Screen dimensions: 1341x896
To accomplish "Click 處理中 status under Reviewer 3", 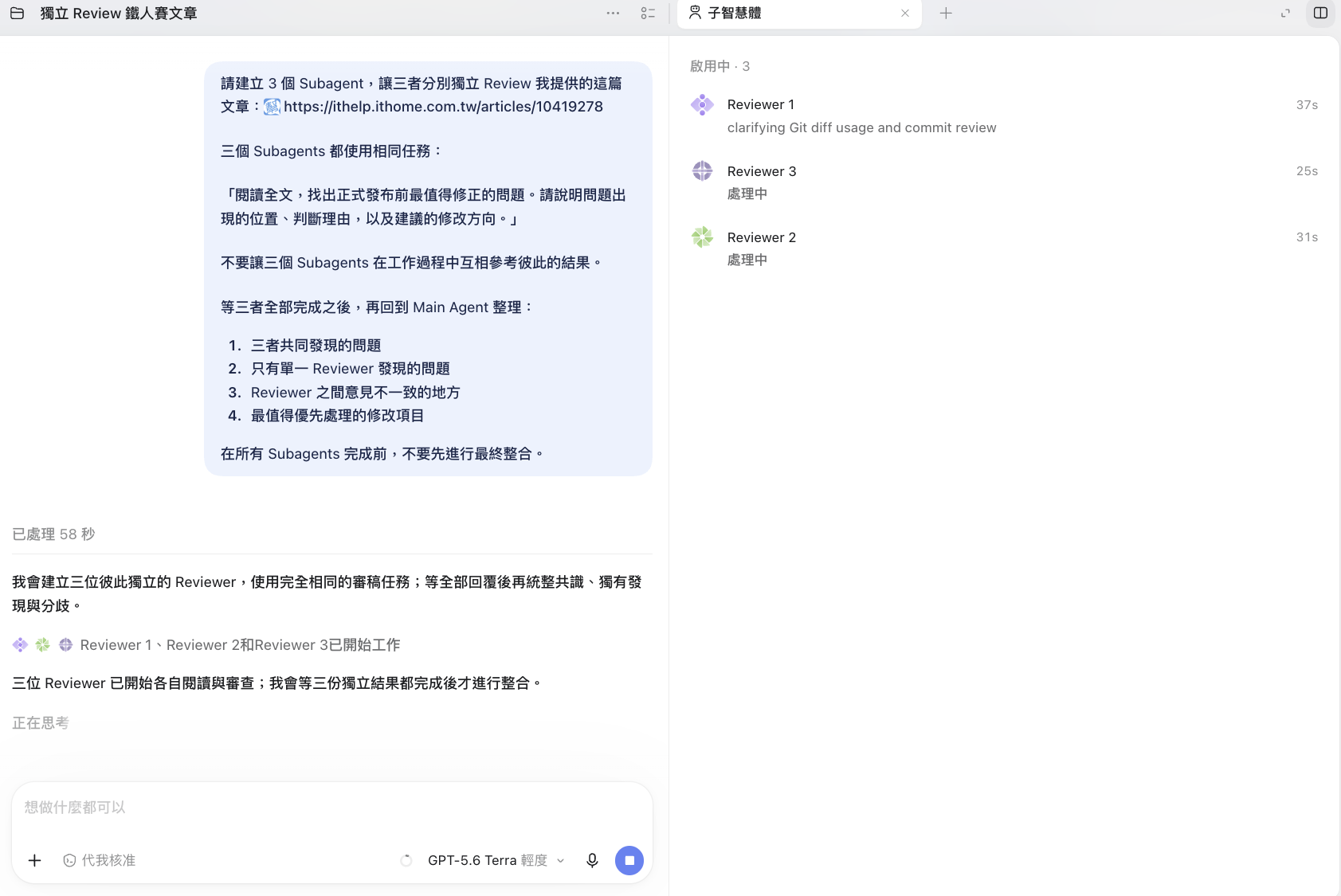I will [x=747, y=194].
